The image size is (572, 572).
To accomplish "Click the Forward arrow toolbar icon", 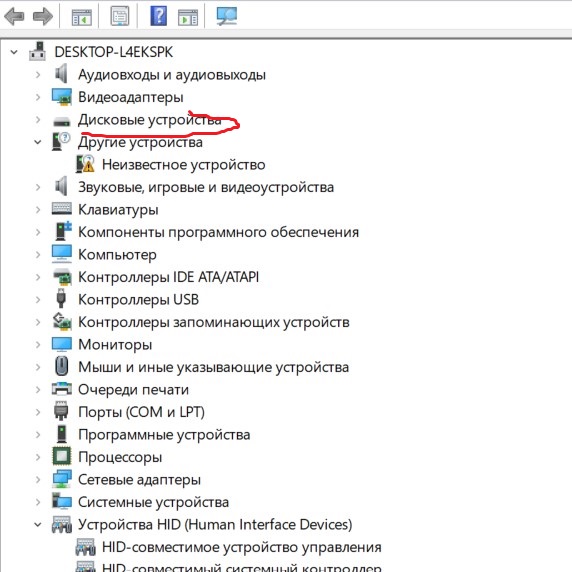I will click(x=43, y=16).
